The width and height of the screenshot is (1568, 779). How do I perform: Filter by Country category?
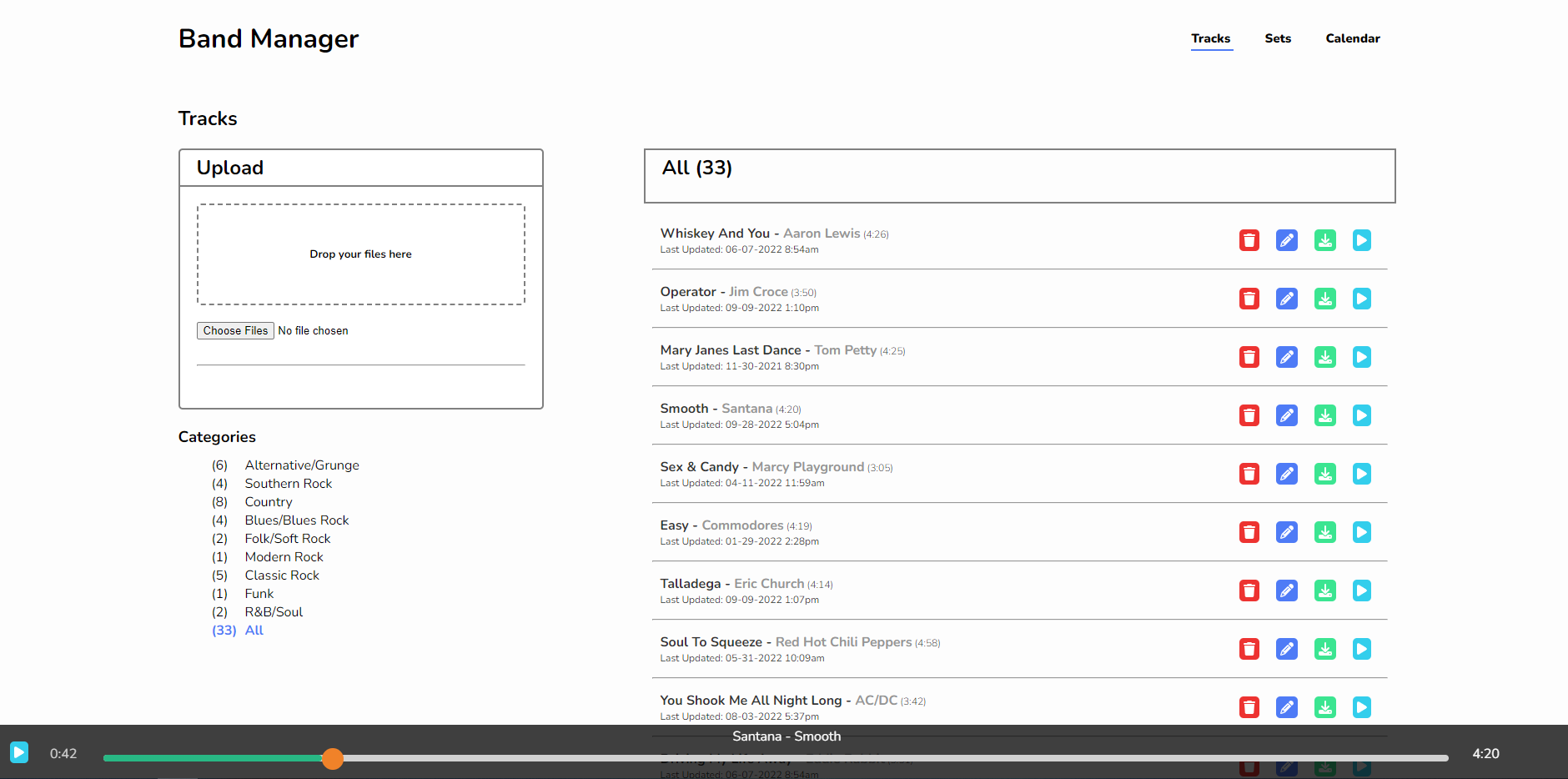[x=269, y=502]
